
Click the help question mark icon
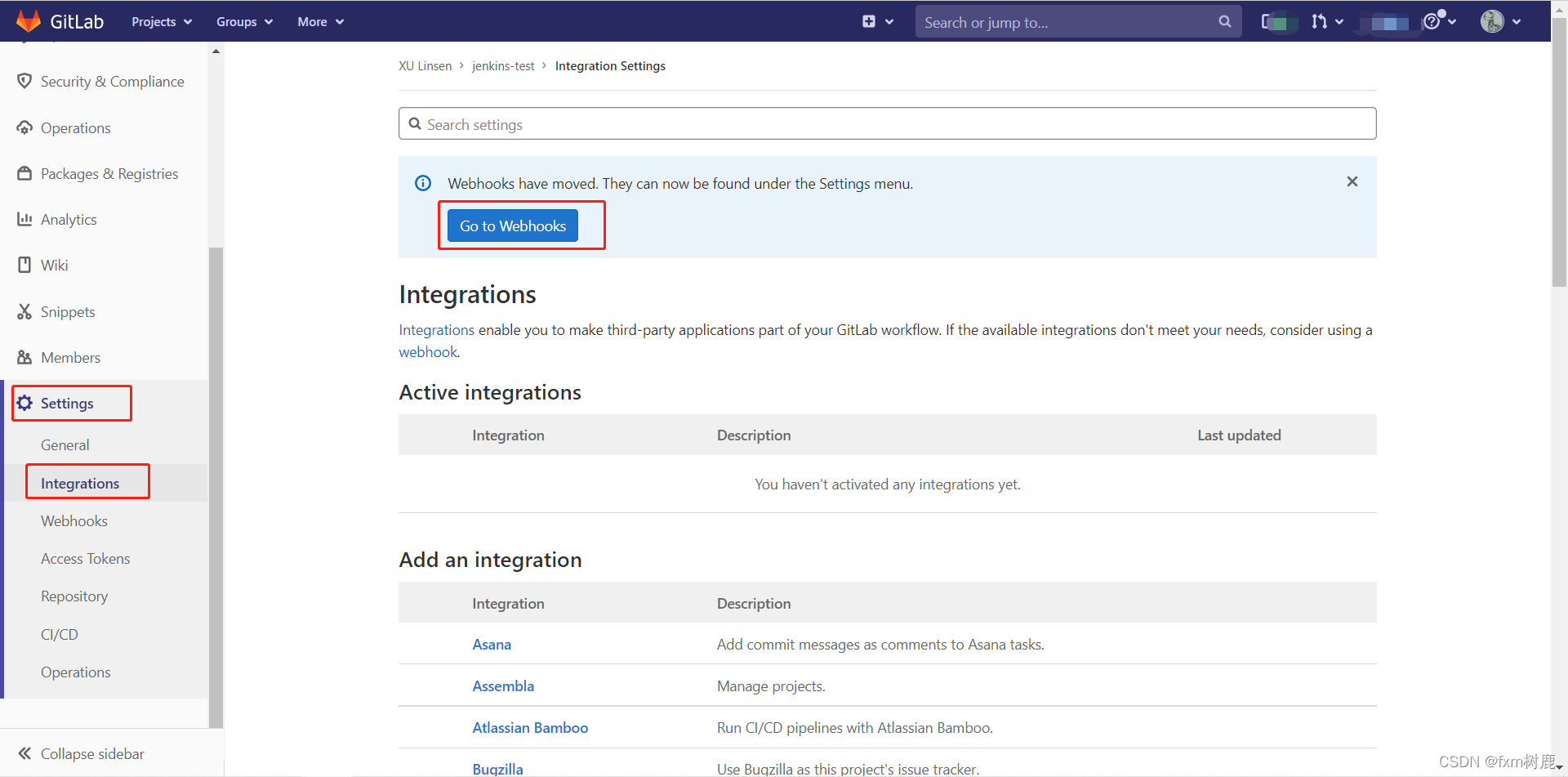point(1432,22)
